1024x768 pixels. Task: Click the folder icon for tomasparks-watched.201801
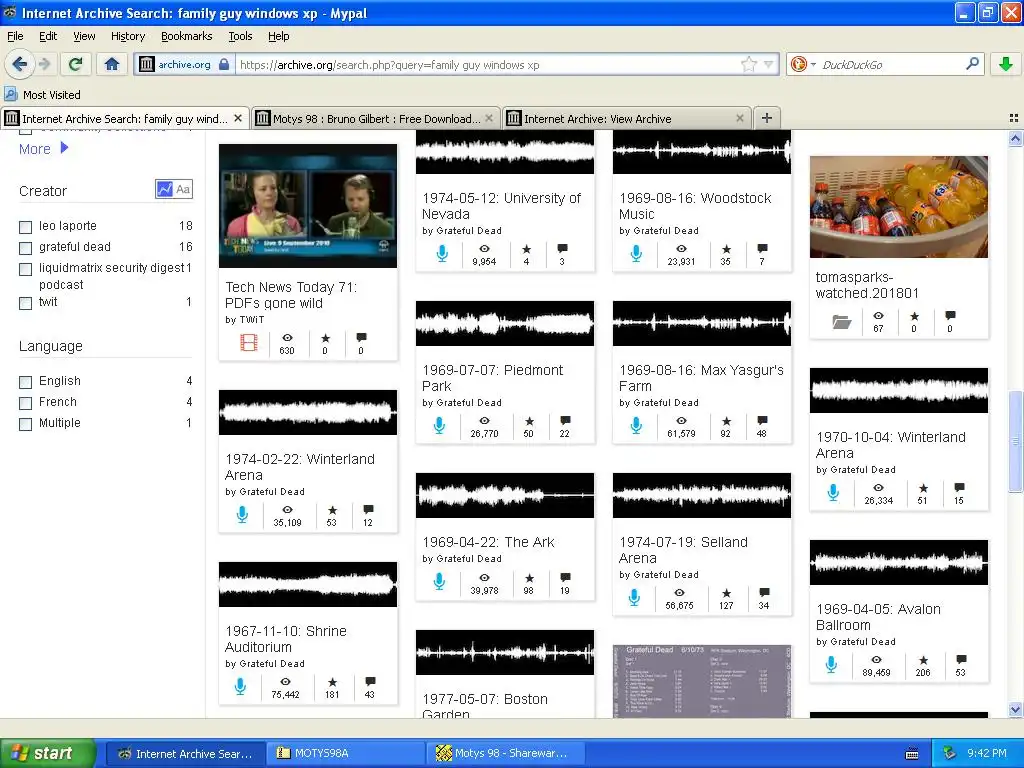(841, 321)
